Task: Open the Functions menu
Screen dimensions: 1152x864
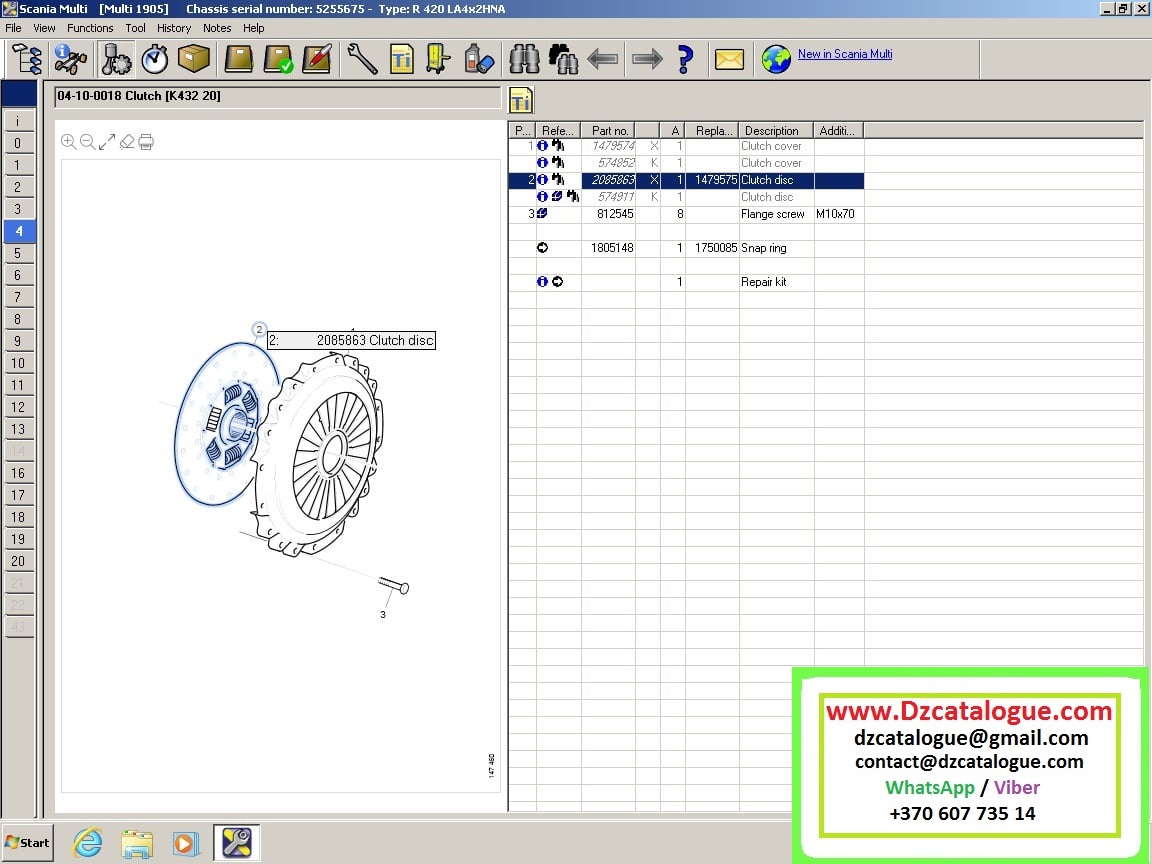Action: pos(90,28)
